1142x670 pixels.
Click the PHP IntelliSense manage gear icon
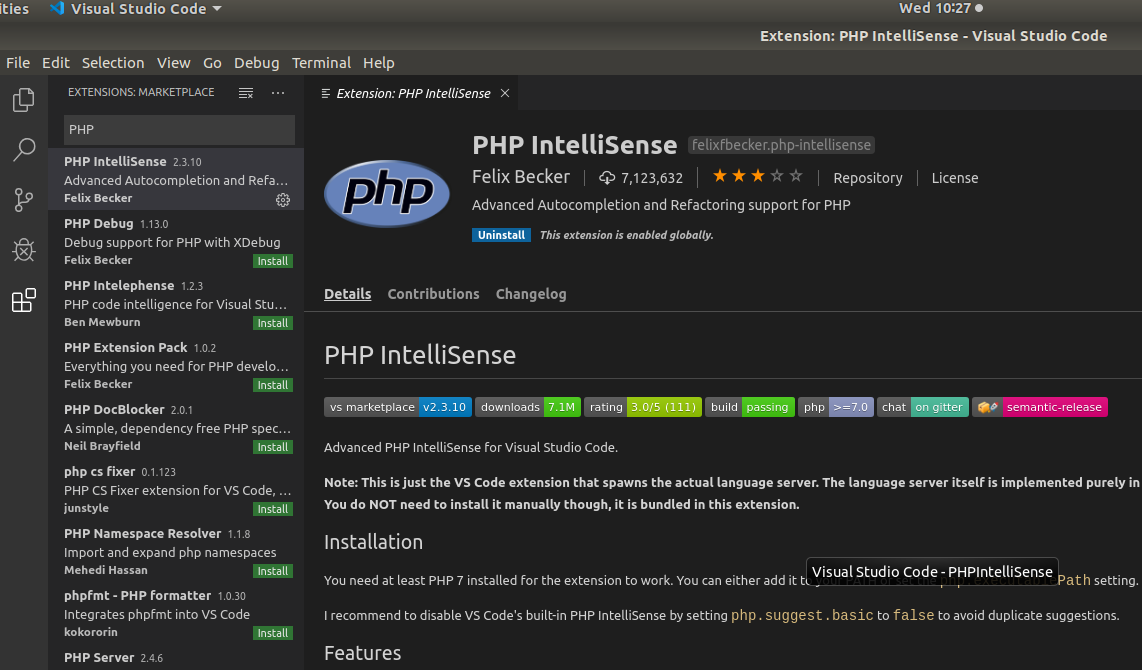(x=283, y=200)
